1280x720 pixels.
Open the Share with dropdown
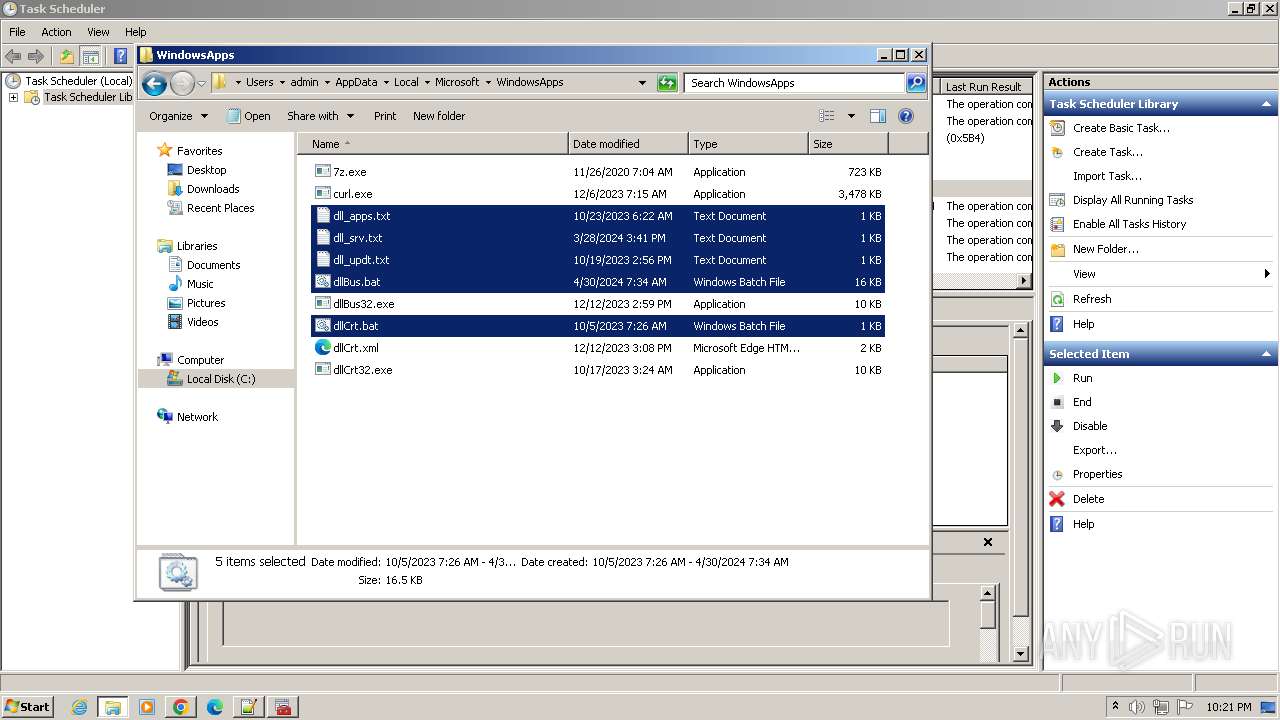coord(320,116)
